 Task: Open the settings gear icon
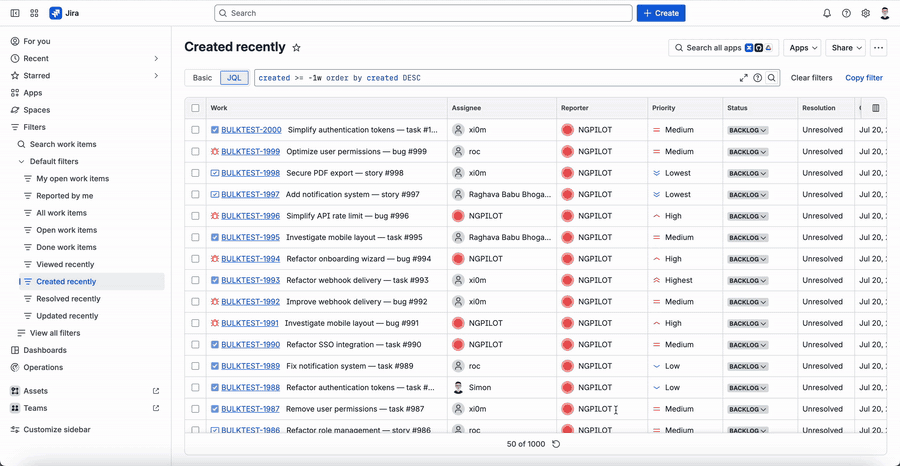[x=866, y=13]
